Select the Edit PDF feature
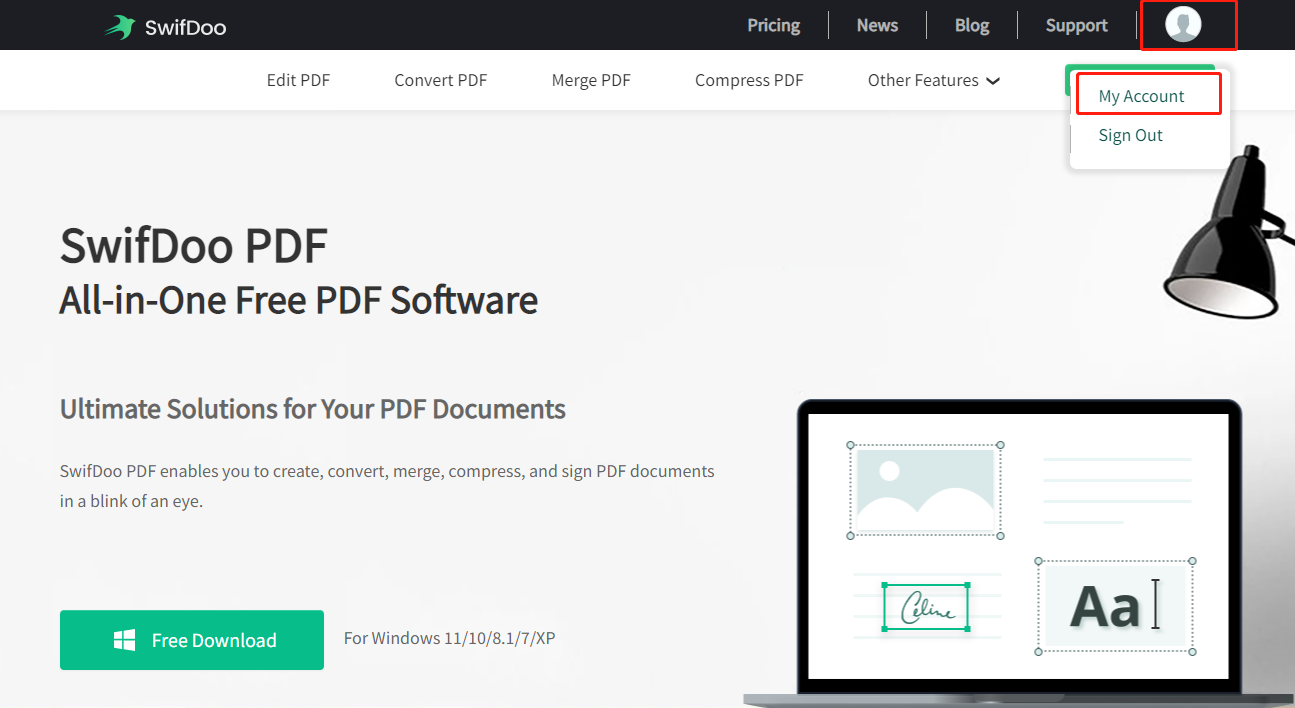 [x=298, y=80]
